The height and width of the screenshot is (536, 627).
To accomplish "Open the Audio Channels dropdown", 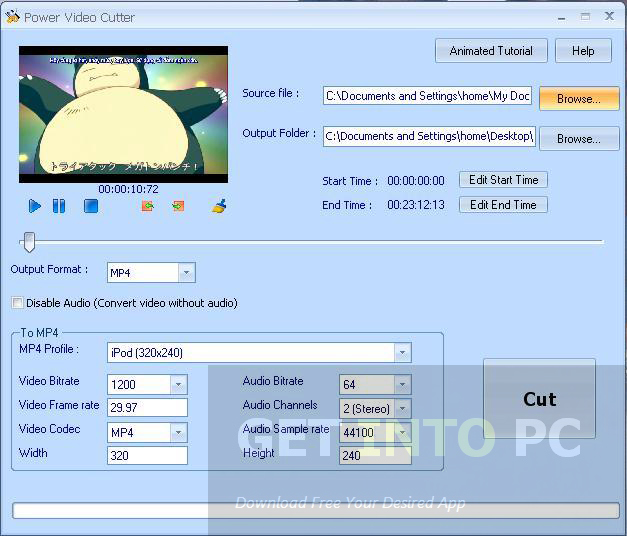I will (x=403, y=409).
